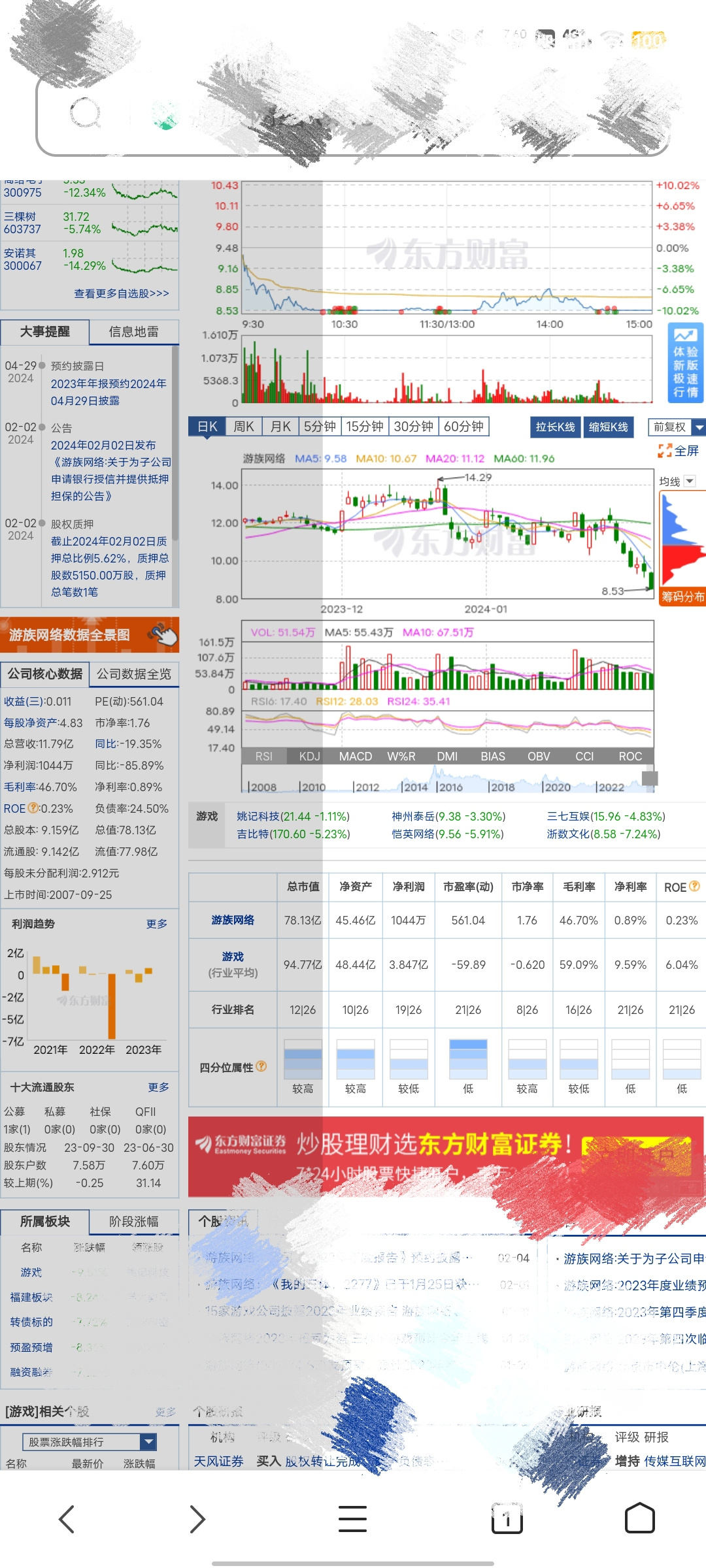The height and width of the screenshot is (1568, 706).
Task: Select the 15分钟 chart tab
Action: (x=364, y=427)
